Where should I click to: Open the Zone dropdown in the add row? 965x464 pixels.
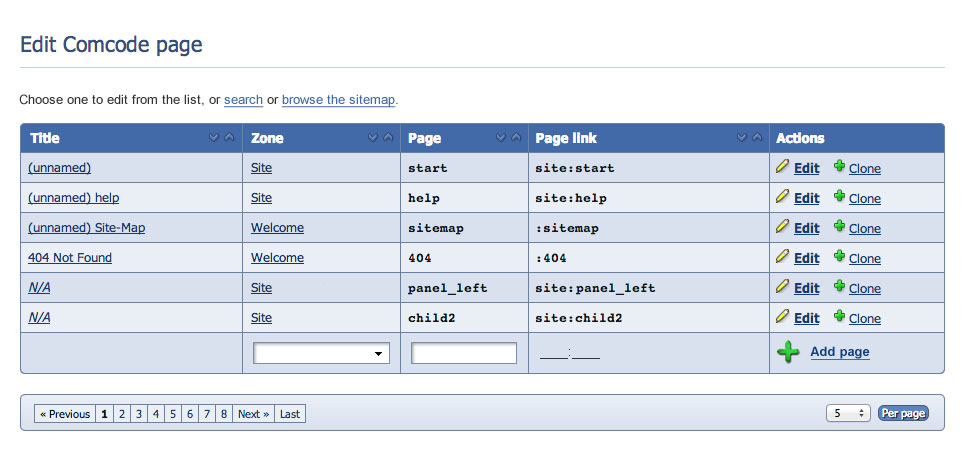(x=321, y=353)
